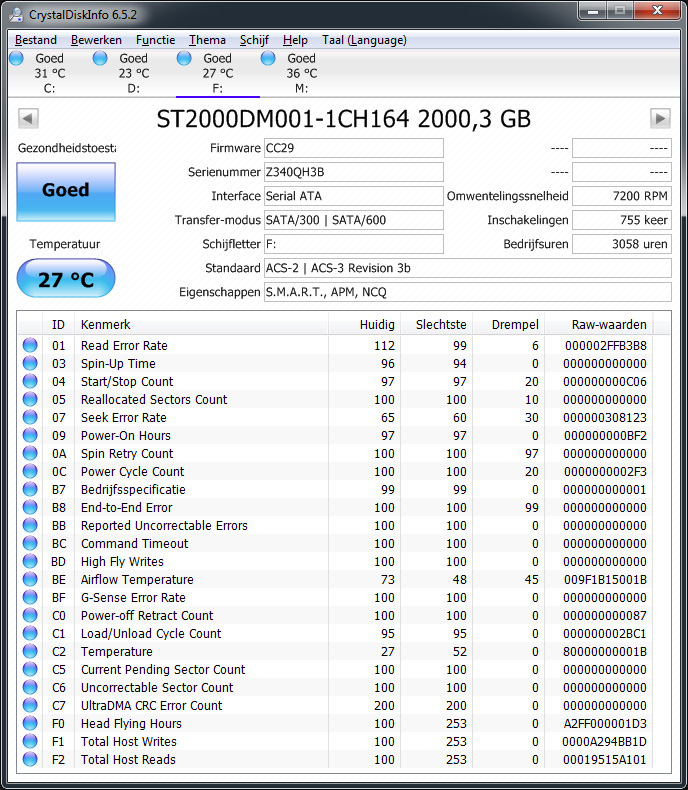This screenshot has width=688, height=790.
Task: Click the Schijfletter field F:
Action: pyautogui.click(x=354, y=244)
